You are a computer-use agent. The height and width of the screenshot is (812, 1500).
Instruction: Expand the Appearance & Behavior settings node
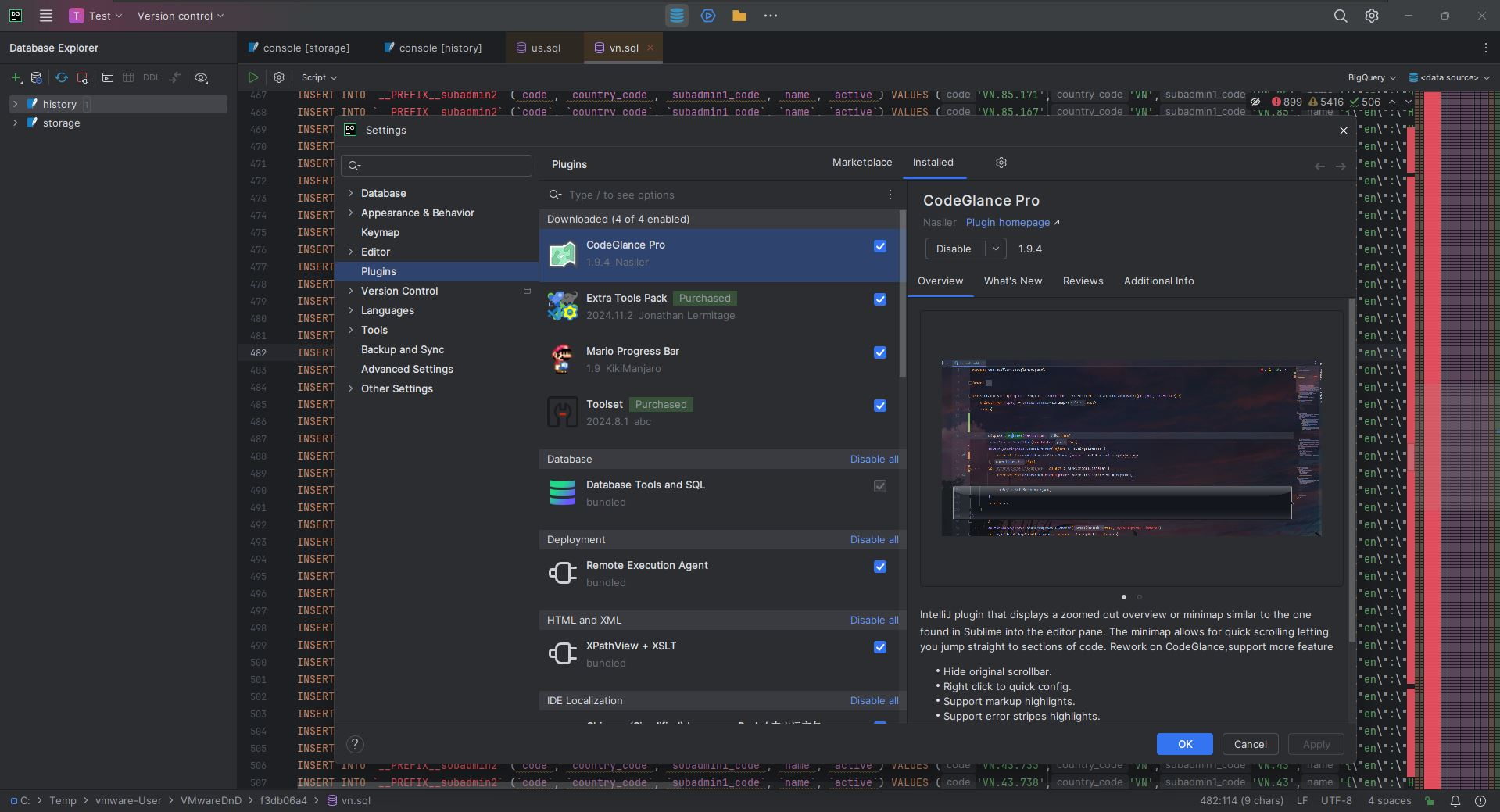(x=350, y=213)
